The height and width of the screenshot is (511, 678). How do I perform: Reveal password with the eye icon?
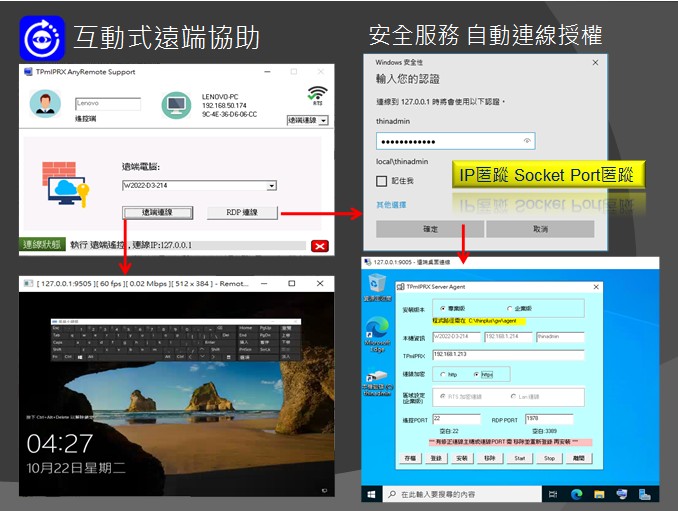click(x=527, y=141)
